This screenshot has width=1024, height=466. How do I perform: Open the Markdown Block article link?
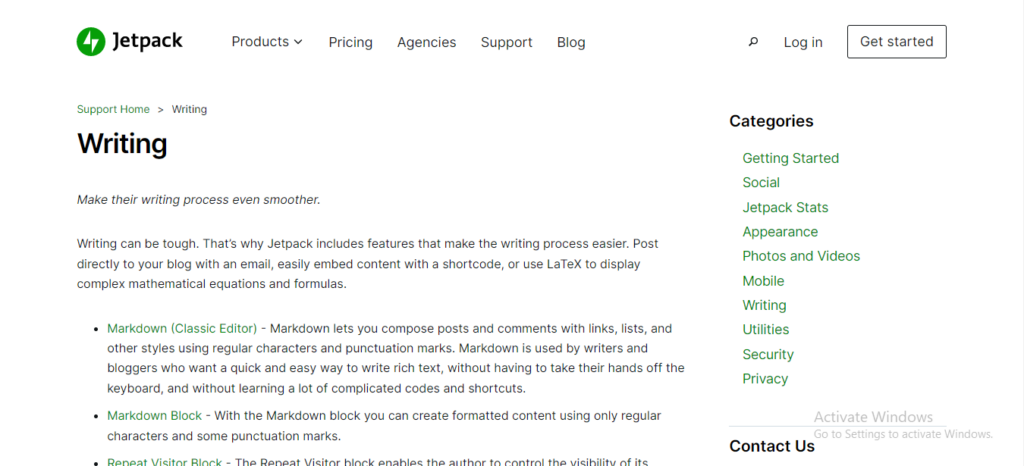154,415
